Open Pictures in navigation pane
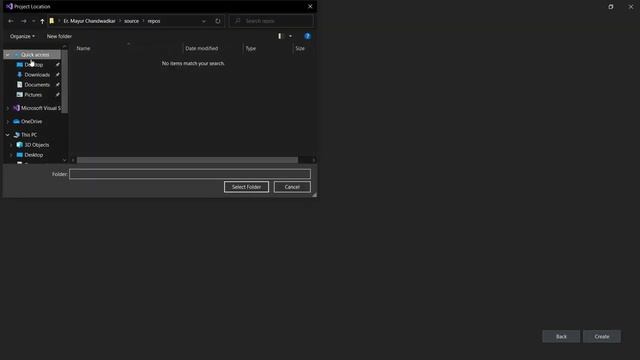Image resolution: width=640 pixels, height=360 pixels. pyautogui.click(x=33, y=95)
